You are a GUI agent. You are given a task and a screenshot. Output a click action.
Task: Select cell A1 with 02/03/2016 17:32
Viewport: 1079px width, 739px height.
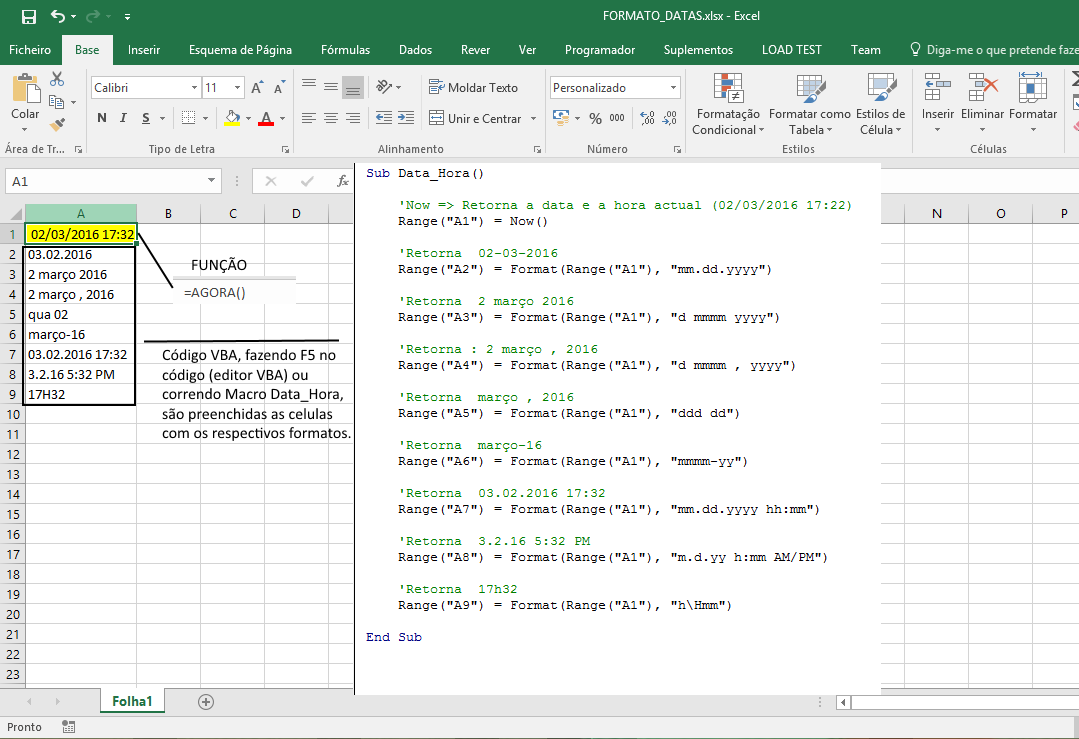pos(82,235)
